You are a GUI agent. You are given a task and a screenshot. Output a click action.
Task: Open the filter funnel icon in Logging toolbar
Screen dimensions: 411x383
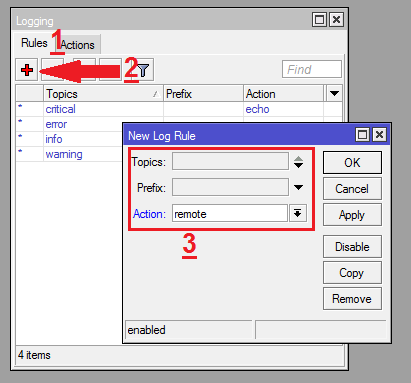pyautogui.click(x=144, y=70)
